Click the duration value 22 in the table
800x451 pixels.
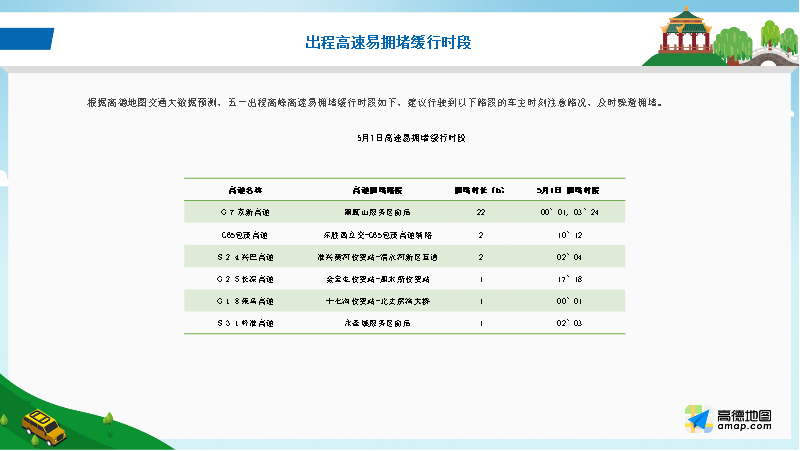481,212
